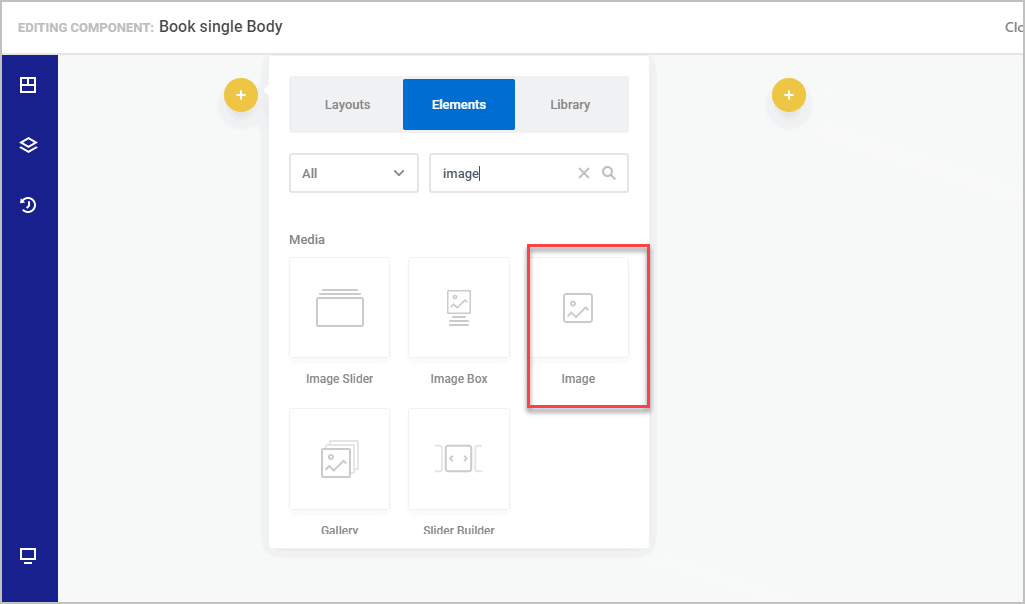This screenshot has height=604, width=1025.
Task: Clear the search with the X icon
Action: 584,173
